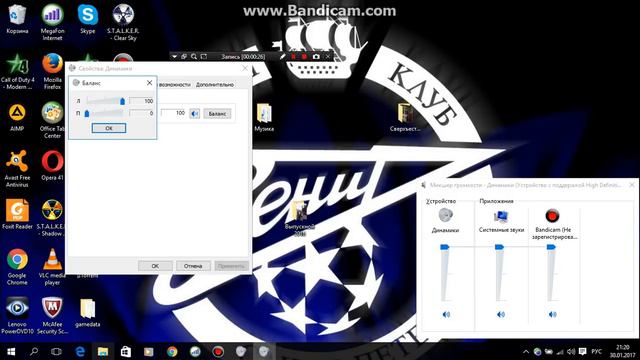Click the speaker level field showing 100

pyautogui.click(x=174, y=113)
